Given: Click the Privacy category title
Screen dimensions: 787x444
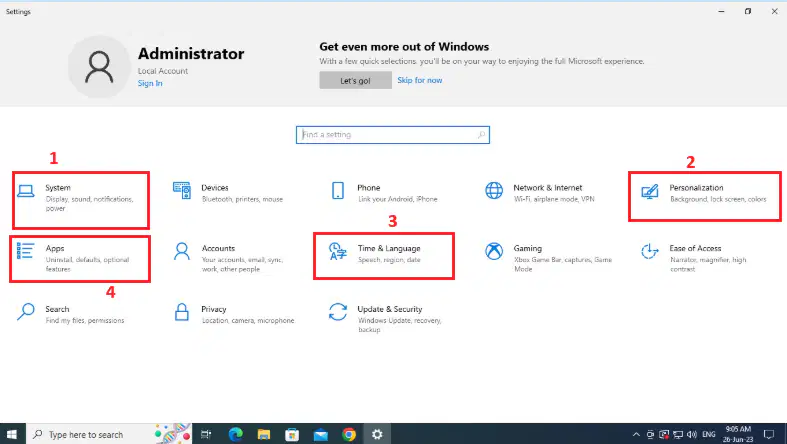Looking at the screenshot, I should pos(214,309).
